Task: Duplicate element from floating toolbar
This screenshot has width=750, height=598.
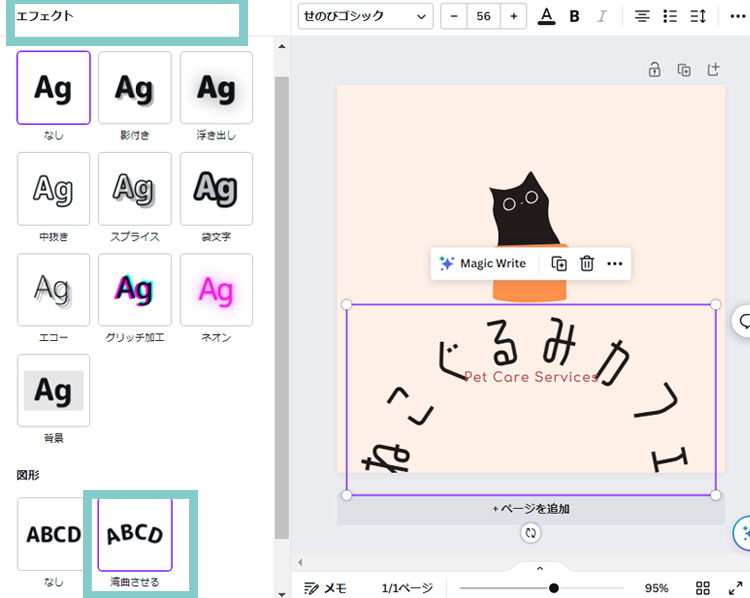Action: pyautogui.click(x=559, y=263)
